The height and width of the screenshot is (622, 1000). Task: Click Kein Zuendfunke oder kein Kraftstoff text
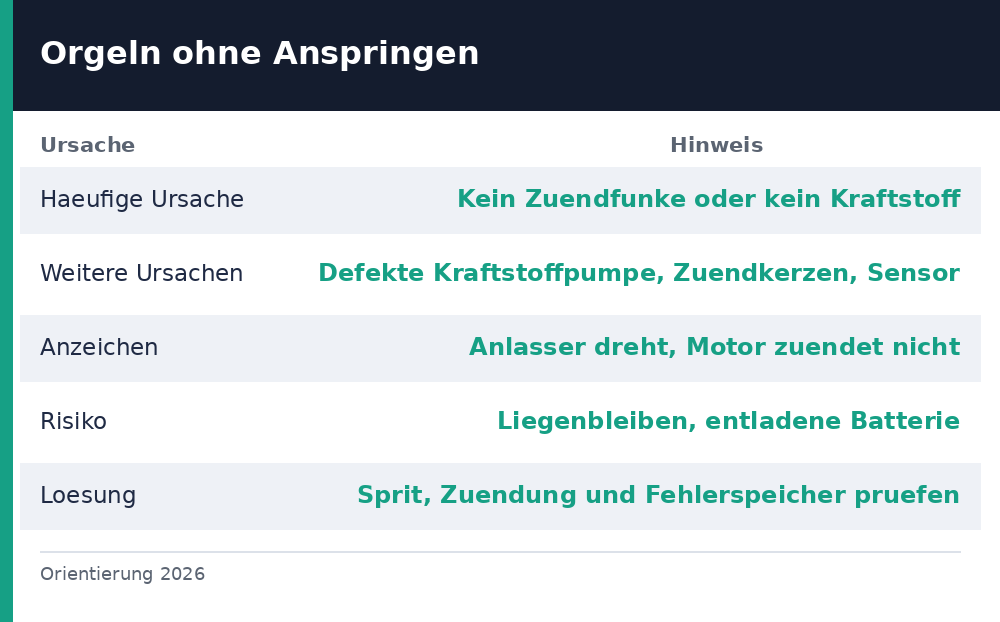click(709, 199)
